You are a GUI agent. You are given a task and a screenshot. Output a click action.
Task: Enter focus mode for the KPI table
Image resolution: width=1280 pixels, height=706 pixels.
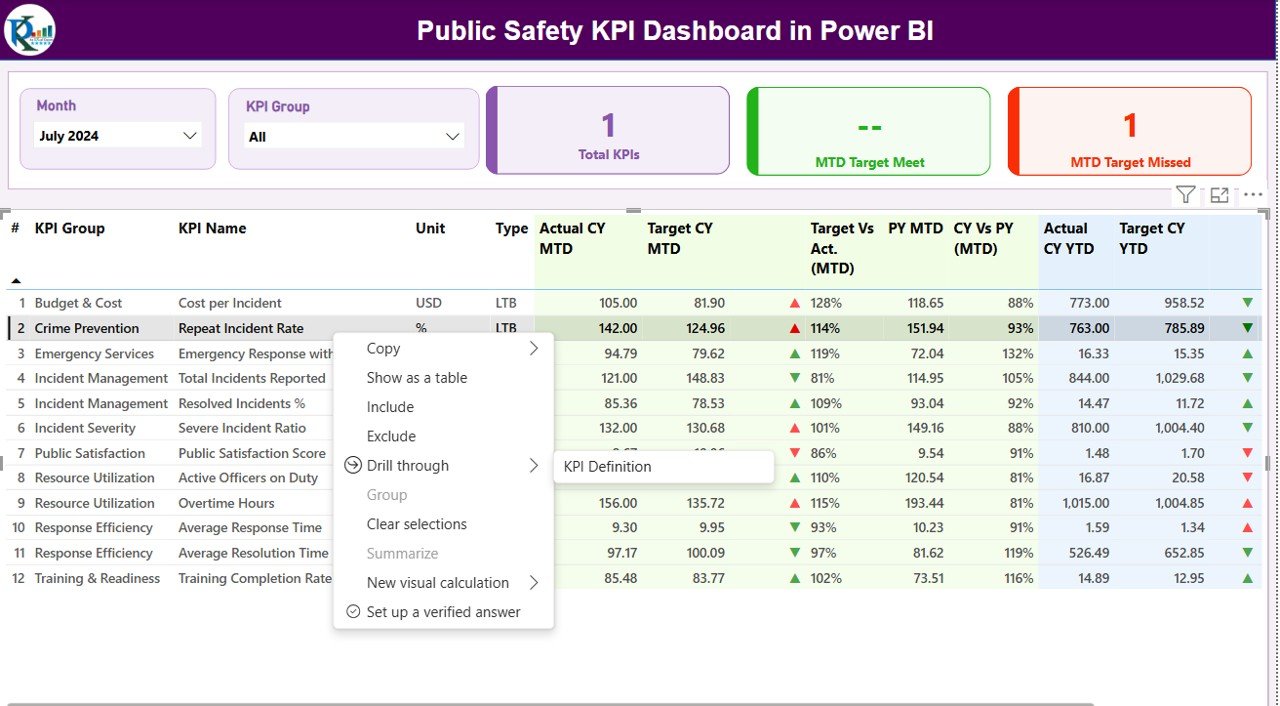(1219, 194)
